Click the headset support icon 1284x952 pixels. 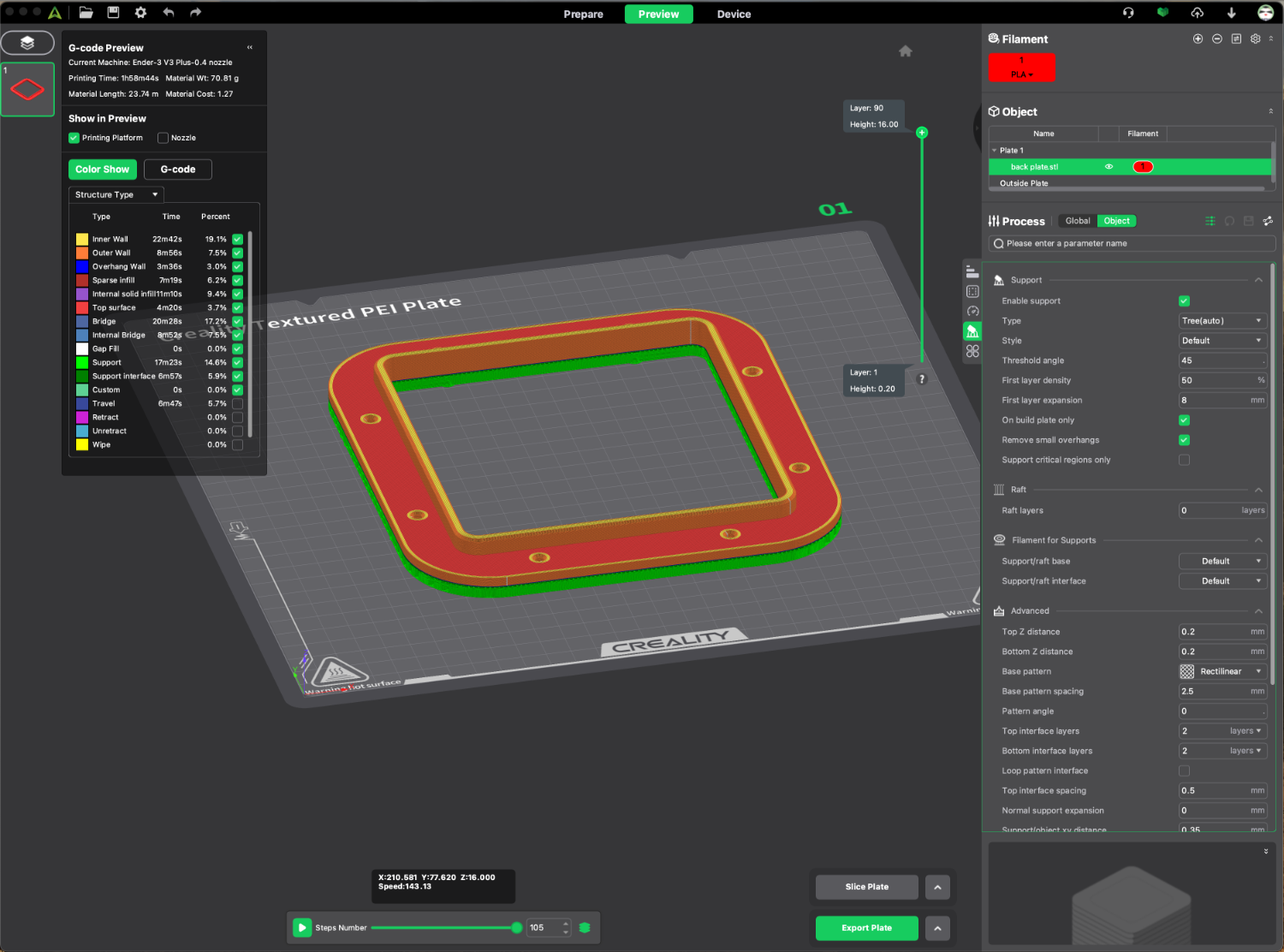(1128, 13)
